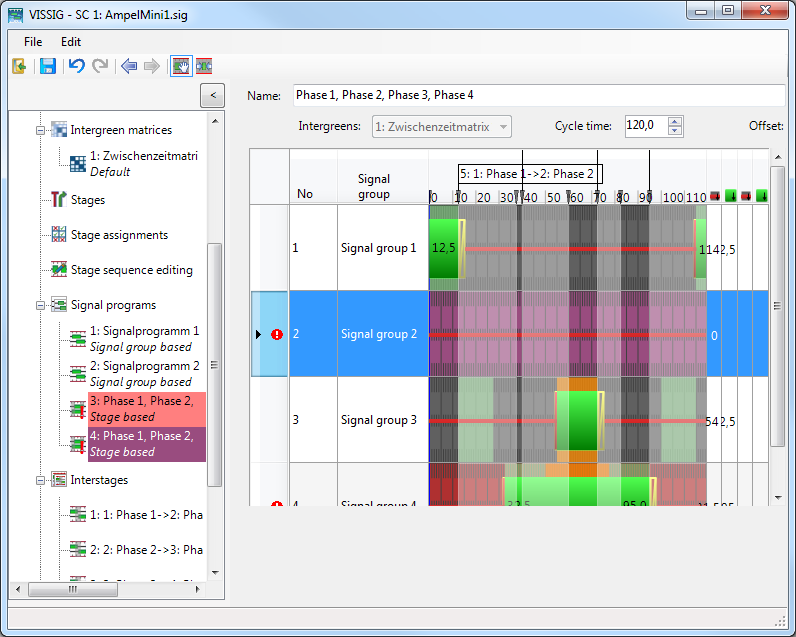Select Stage sequence editing in tree
The height and width of the screenshot is (637, 796).
click(x=131, y=270)
